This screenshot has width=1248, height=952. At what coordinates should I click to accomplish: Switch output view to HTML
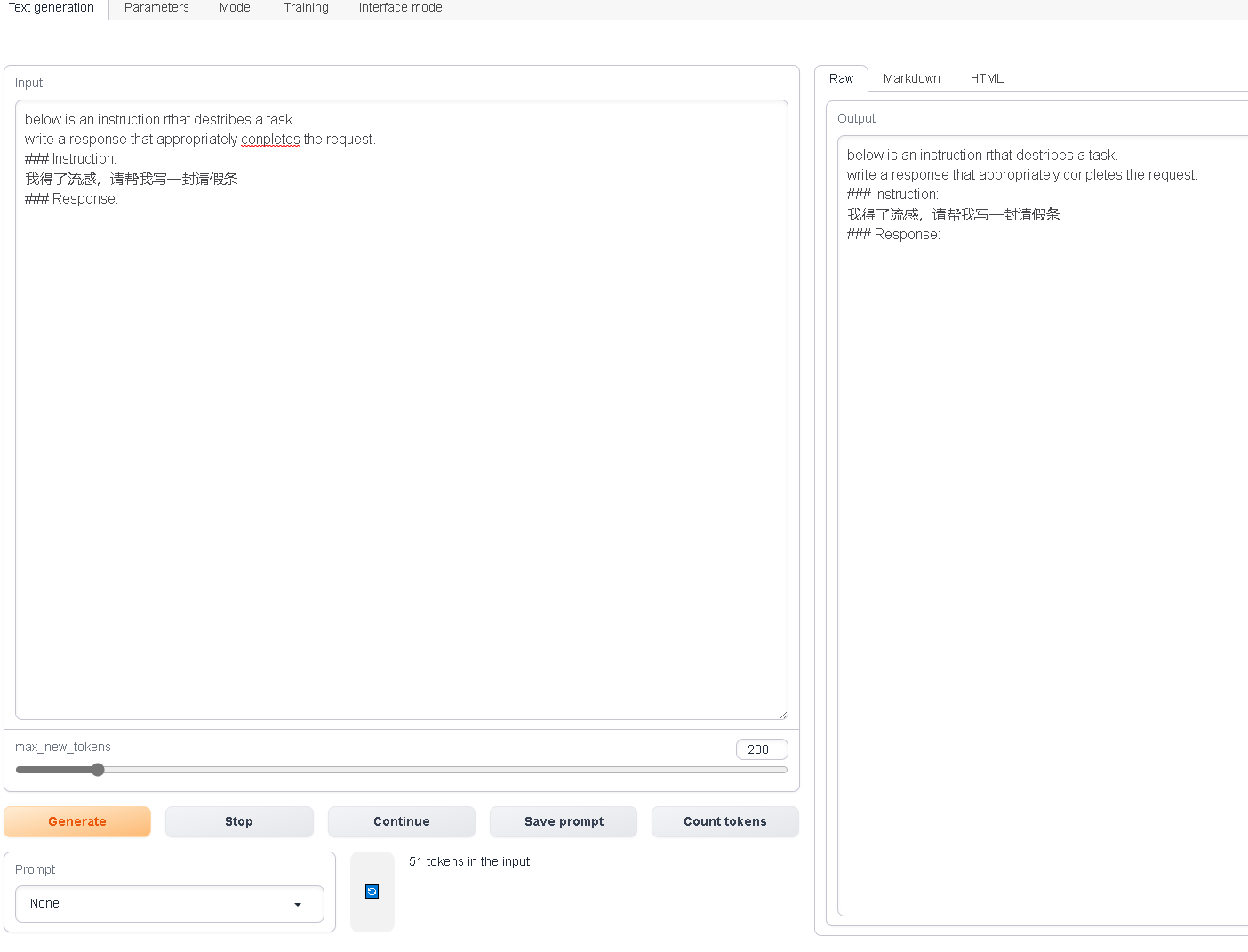(x=987, y=78)
